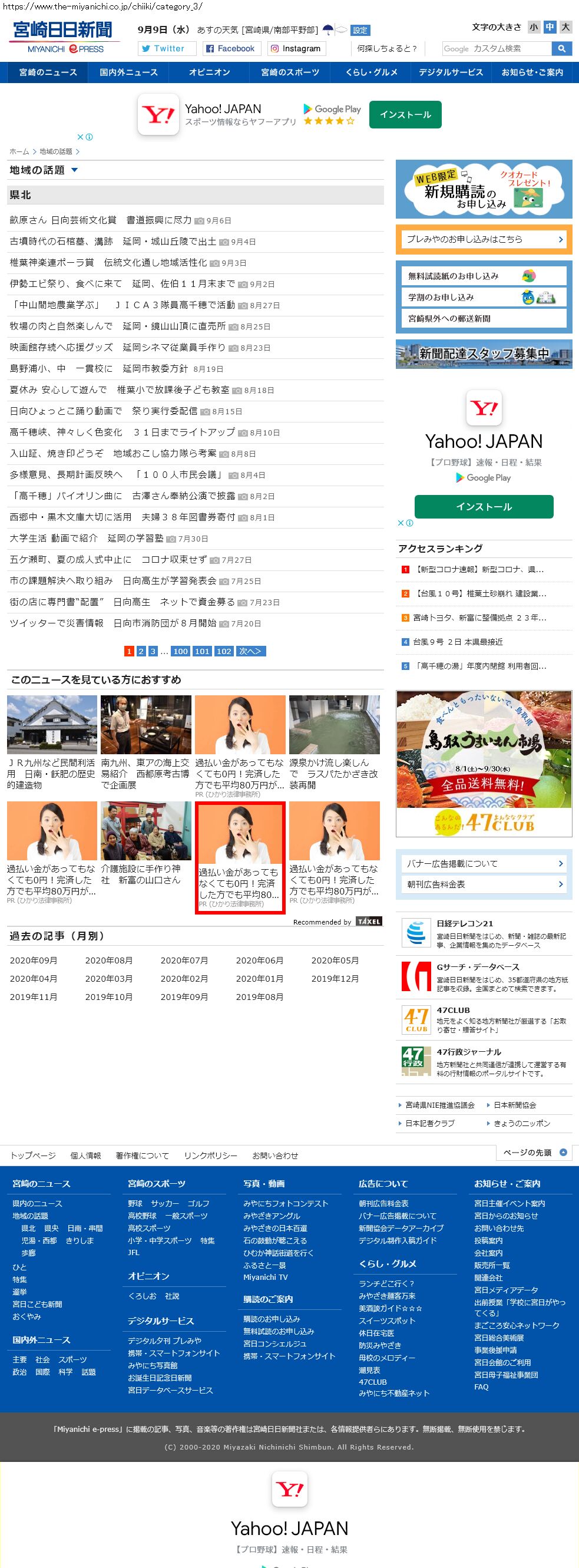Open article 伊勢エビ祭り、食べに来て
Screen dimensions: 579x1568
tap(123, 283)
